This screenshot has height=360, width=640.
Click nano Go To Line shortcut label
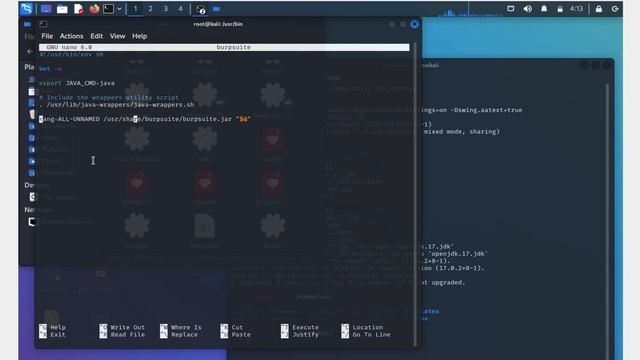(371, 335)
